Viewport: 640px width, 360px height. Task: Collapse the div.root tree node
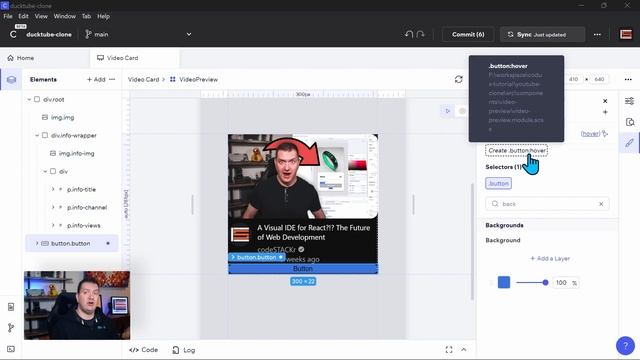[x=29, y=99]
